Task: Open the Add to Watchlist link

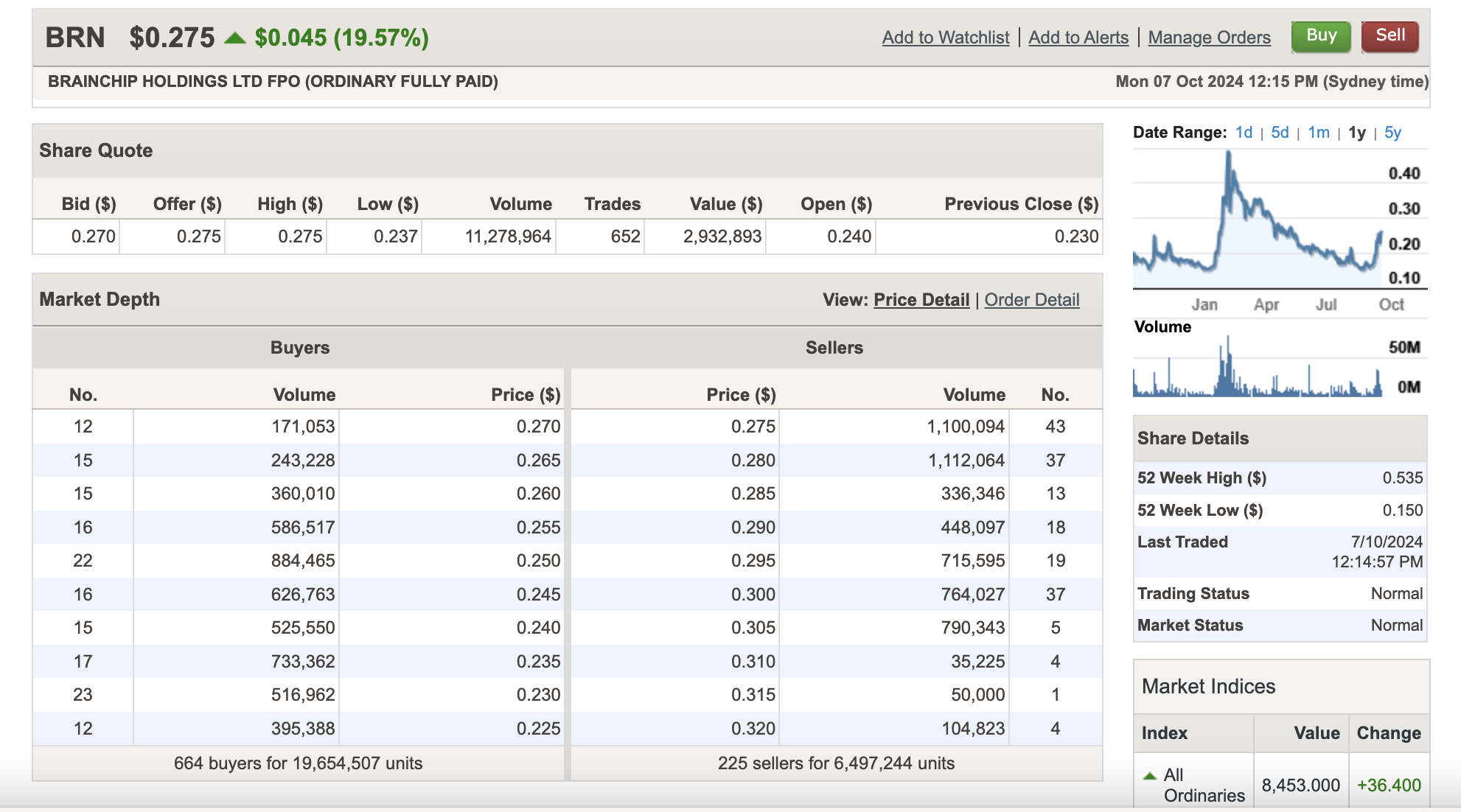Action: [x=946, y=38]
